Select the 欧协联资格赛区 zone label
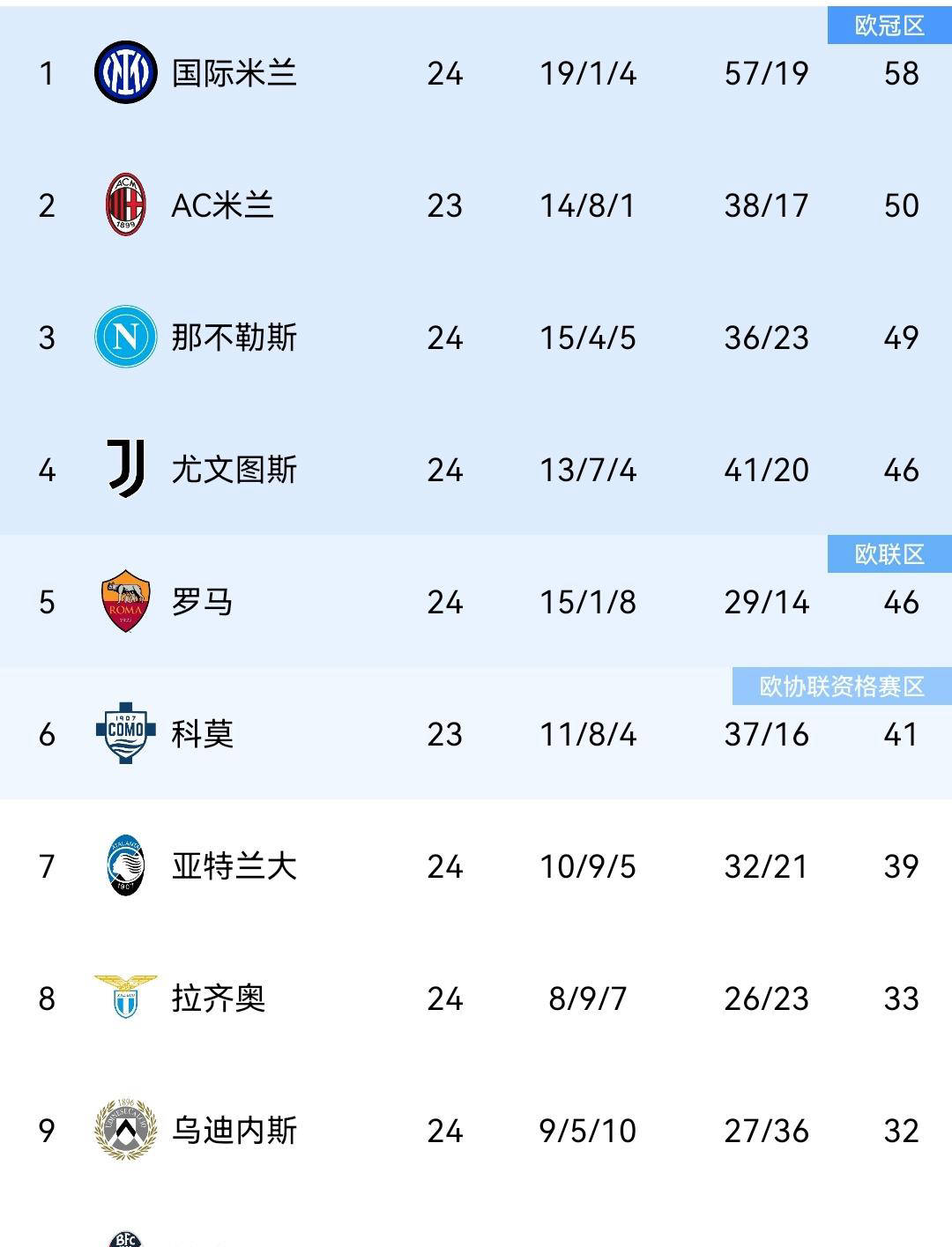Screen dimensions: 952x1247 click(x=842, y=687)
